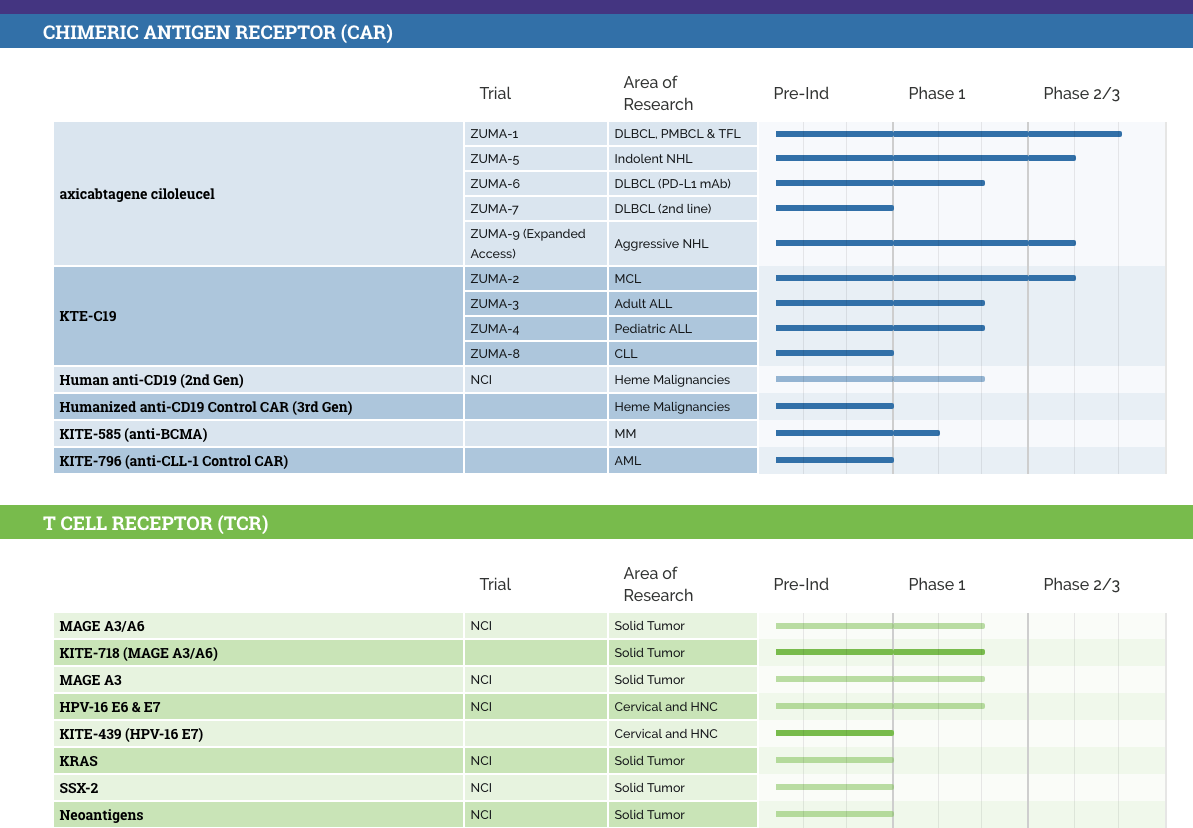This screenshot has height=828, width=1193.
Task: Click the ZUMA-5 trial cell
Action: tap(536, 158)
